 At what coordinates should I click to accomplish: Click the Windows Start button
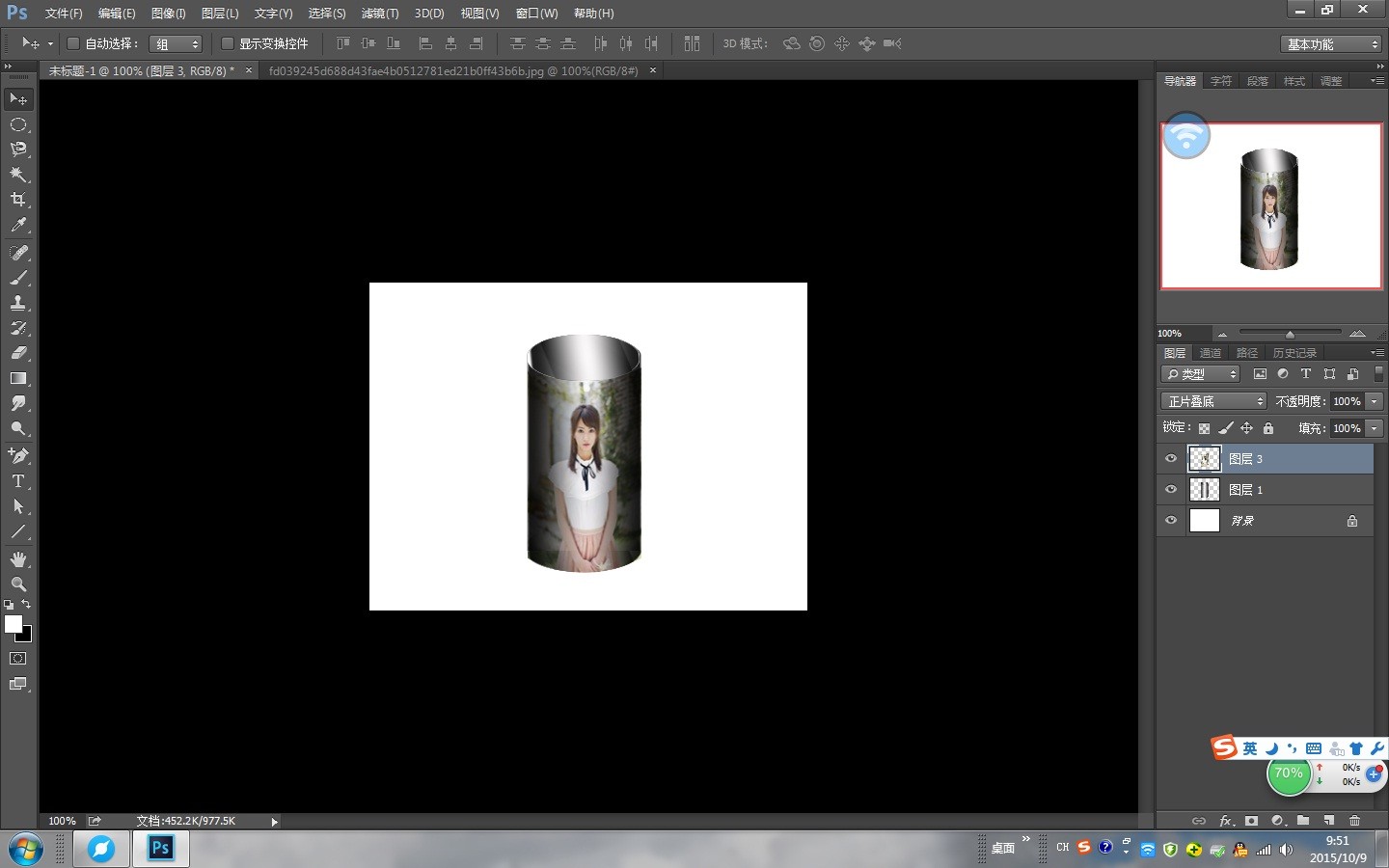point(25,849)
